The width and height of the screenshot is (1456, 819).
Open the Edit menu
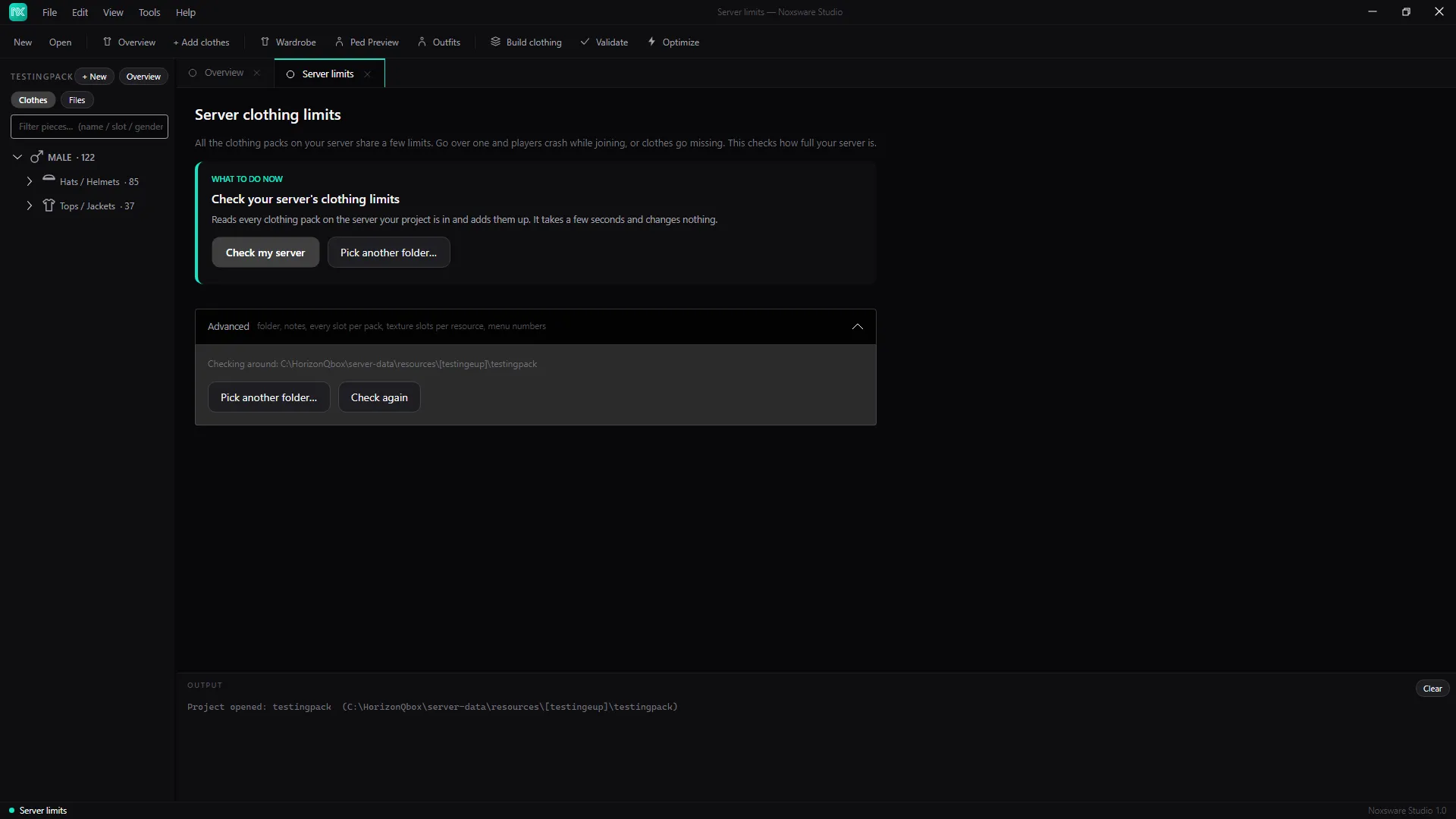tap(80, 12)
